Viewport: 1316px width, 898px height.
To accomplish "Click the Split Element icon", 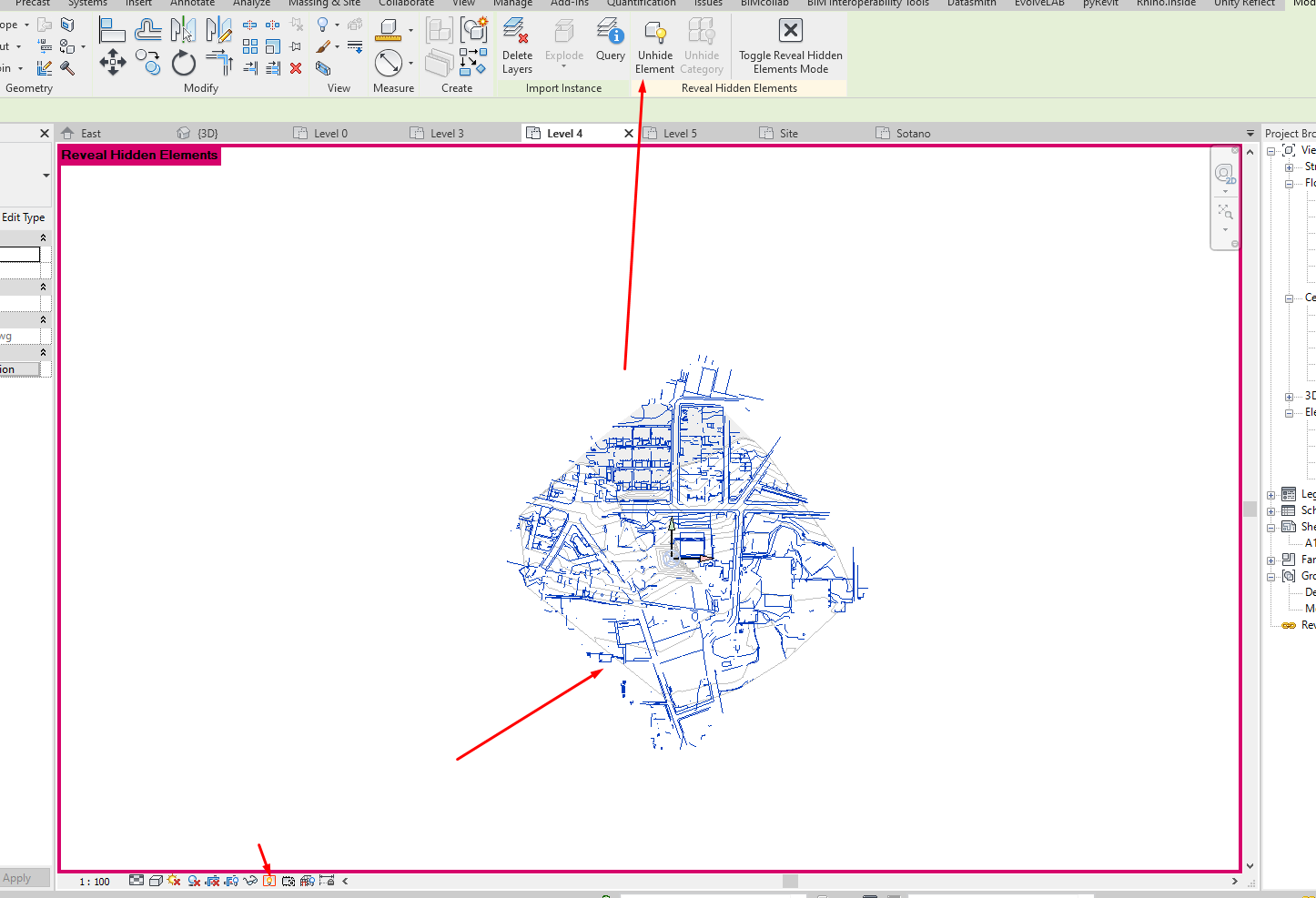I will (x=249, y=25).
